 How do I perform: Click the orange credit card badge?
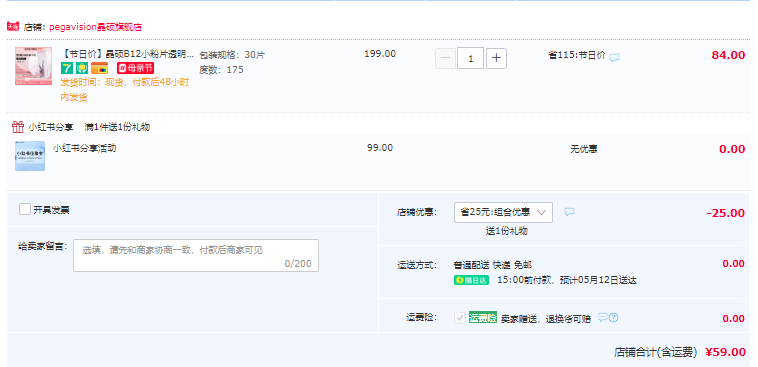(100, 68)
